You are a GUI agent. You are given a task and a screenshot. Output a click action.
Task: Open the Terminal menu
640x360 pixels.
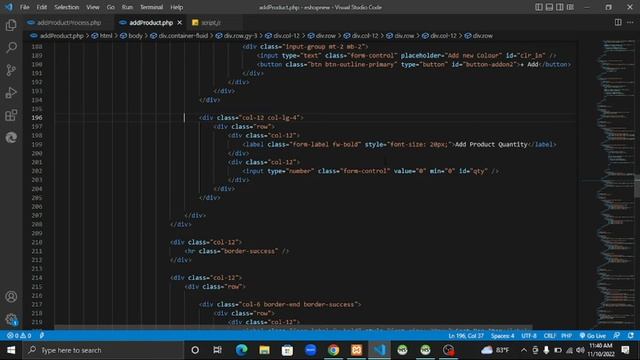pyautogui.click(x=151, y=7)
